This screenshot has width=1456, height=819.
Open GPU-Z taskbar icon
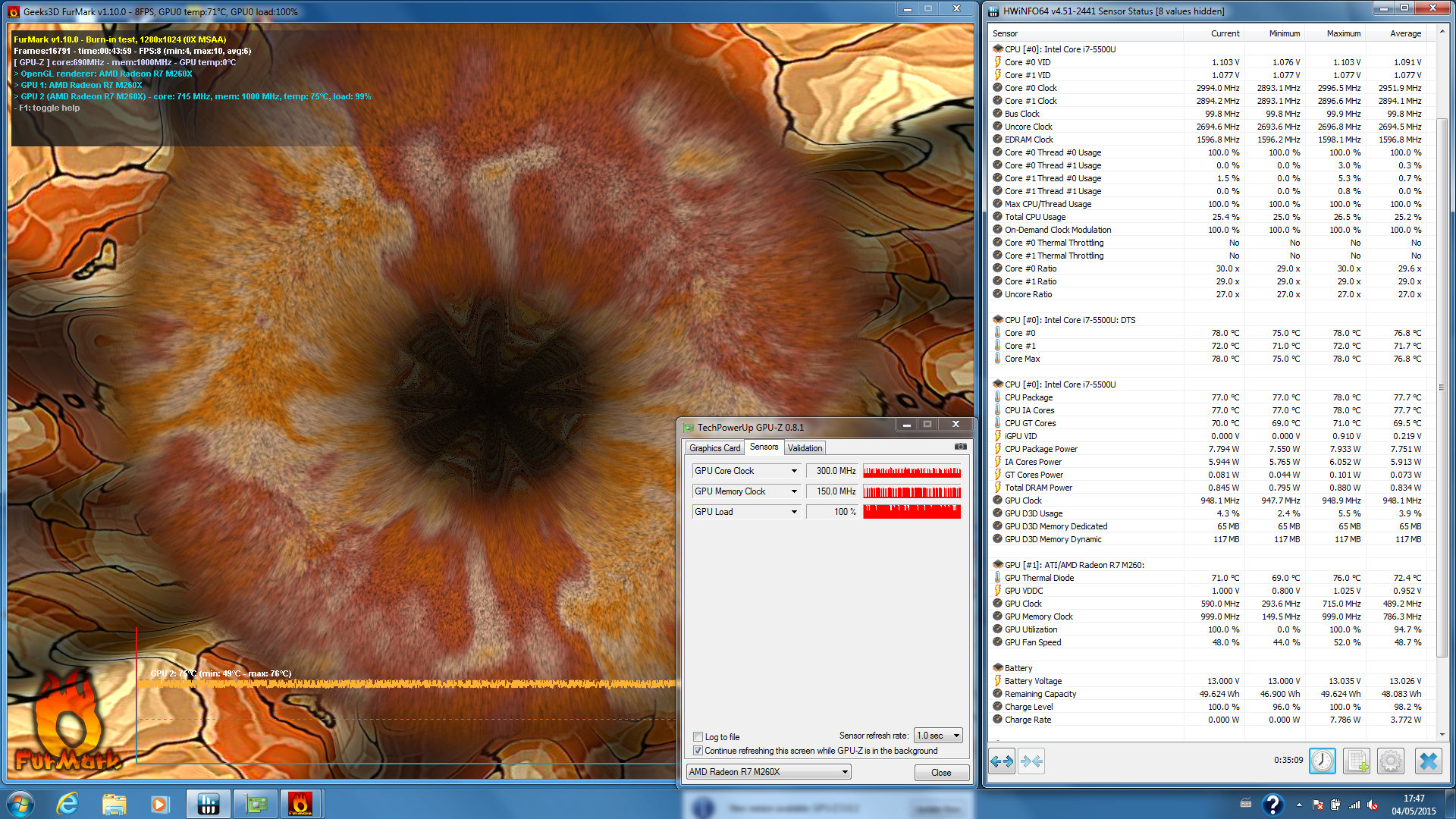[255, 804]
